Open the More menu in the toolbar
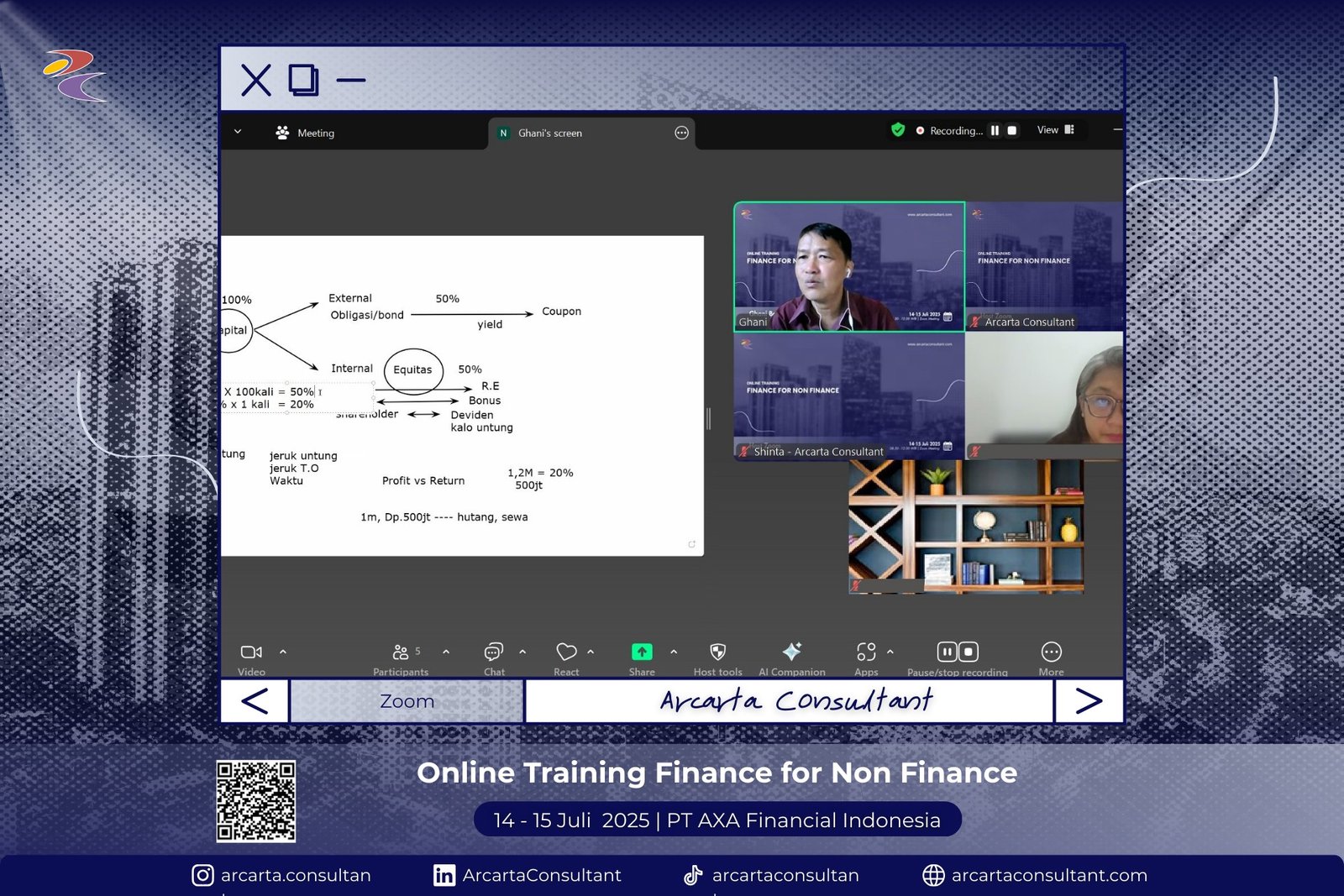The image size is (1344, 896). click(x=1051, y=652)
